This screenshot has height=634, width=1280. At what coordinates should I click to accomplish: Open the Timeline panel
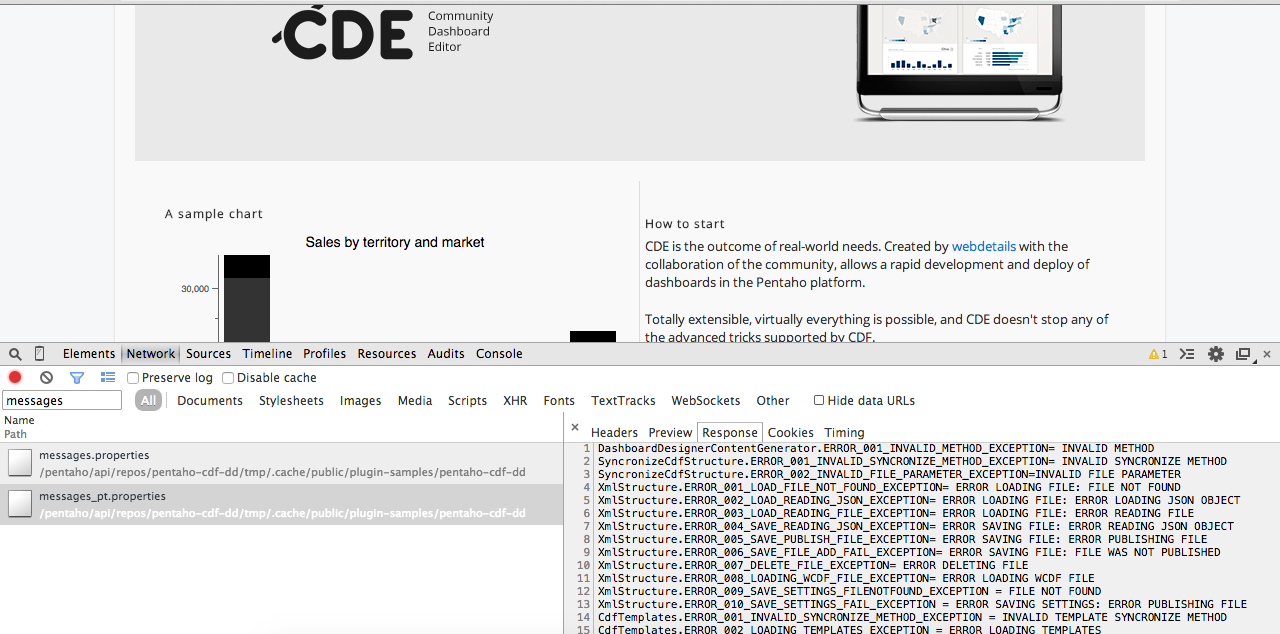click(267, 354)
